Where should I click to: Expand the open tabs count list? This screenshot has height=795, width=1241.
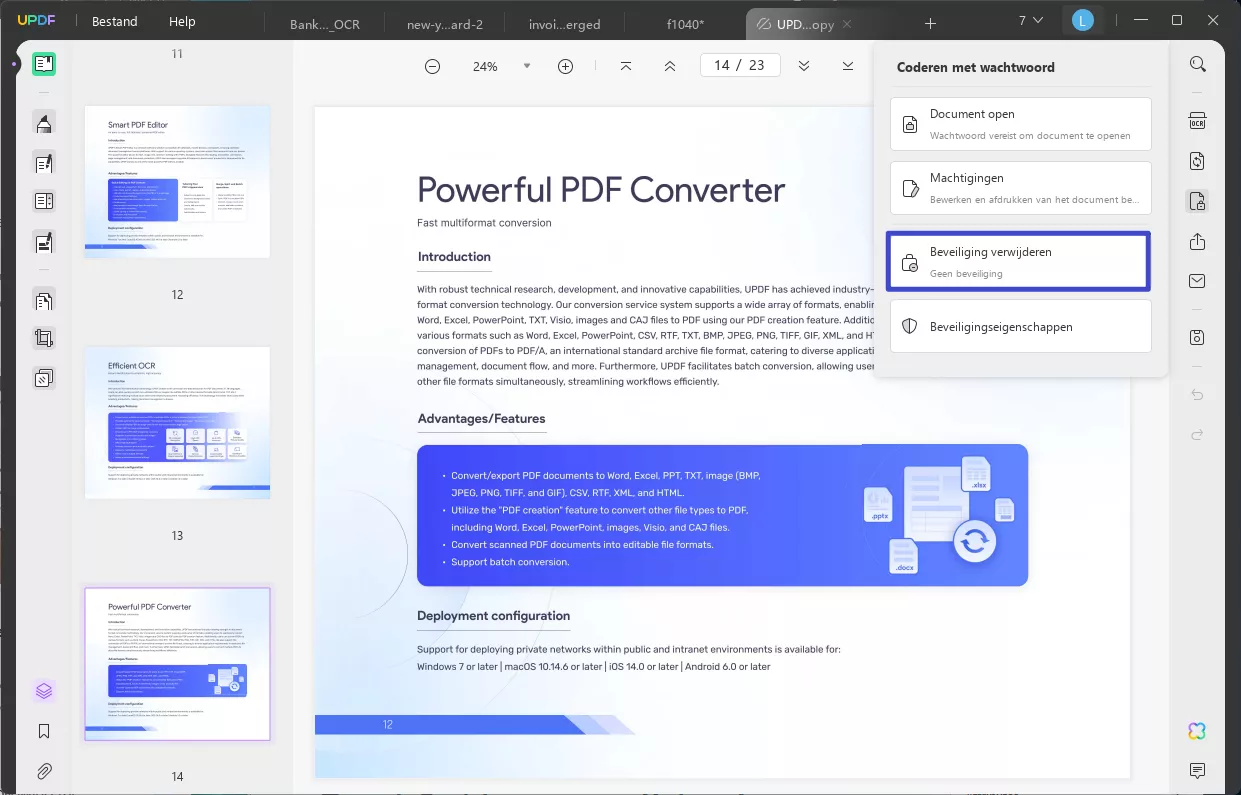click(x=1031, y=21)
